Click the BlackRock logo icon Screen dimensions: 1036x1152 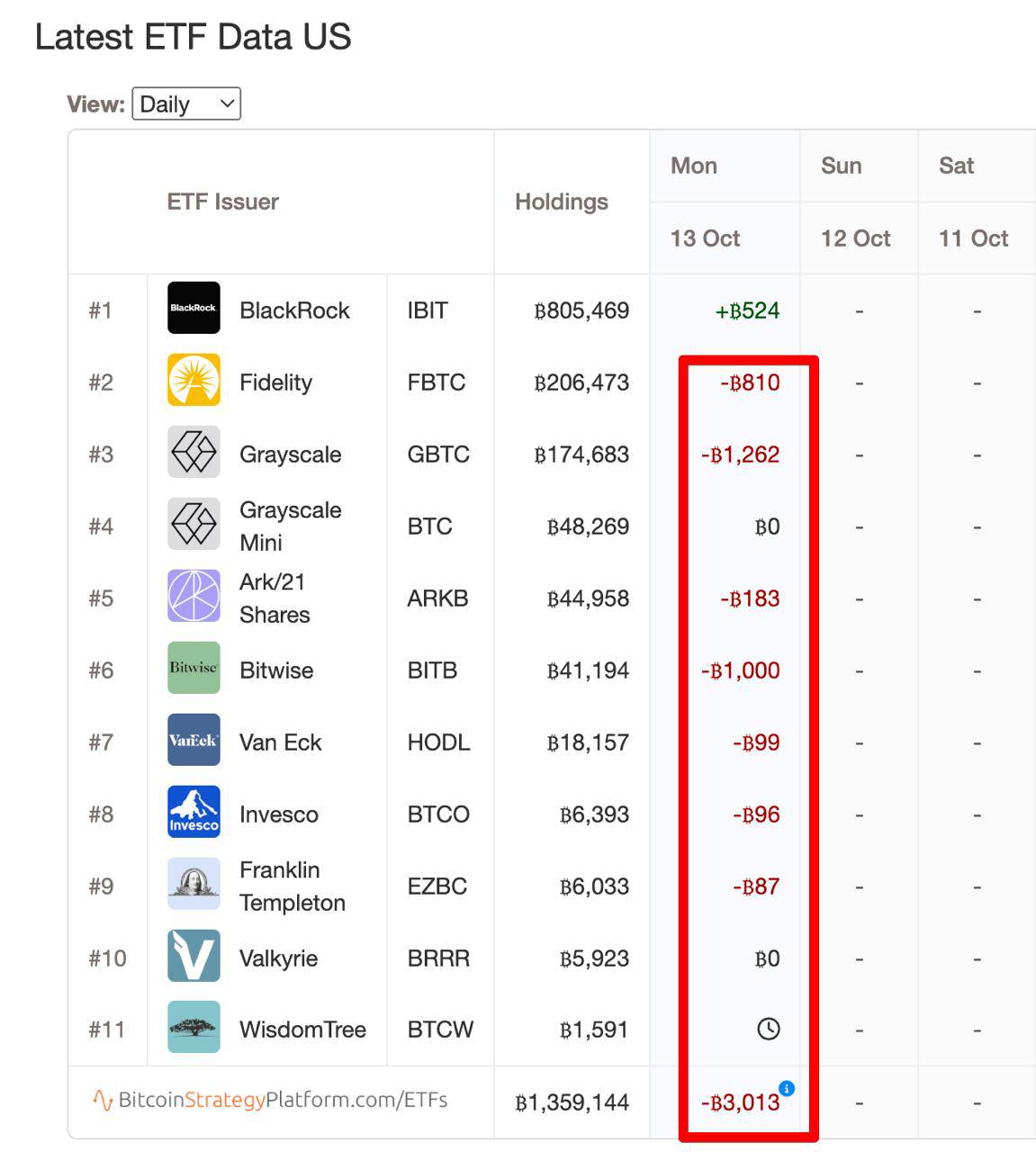(x=194, y=308)
